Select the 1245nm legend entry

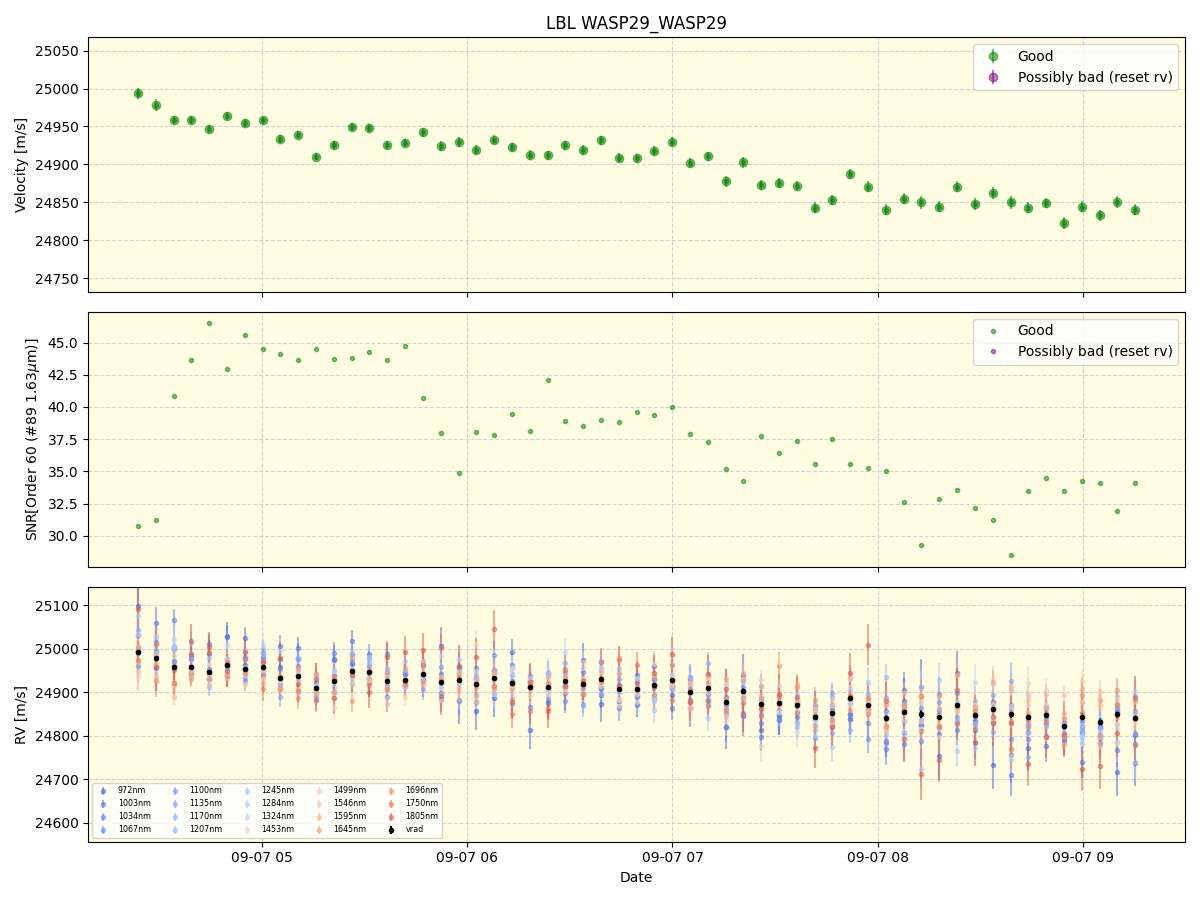[x=277, y=791]
